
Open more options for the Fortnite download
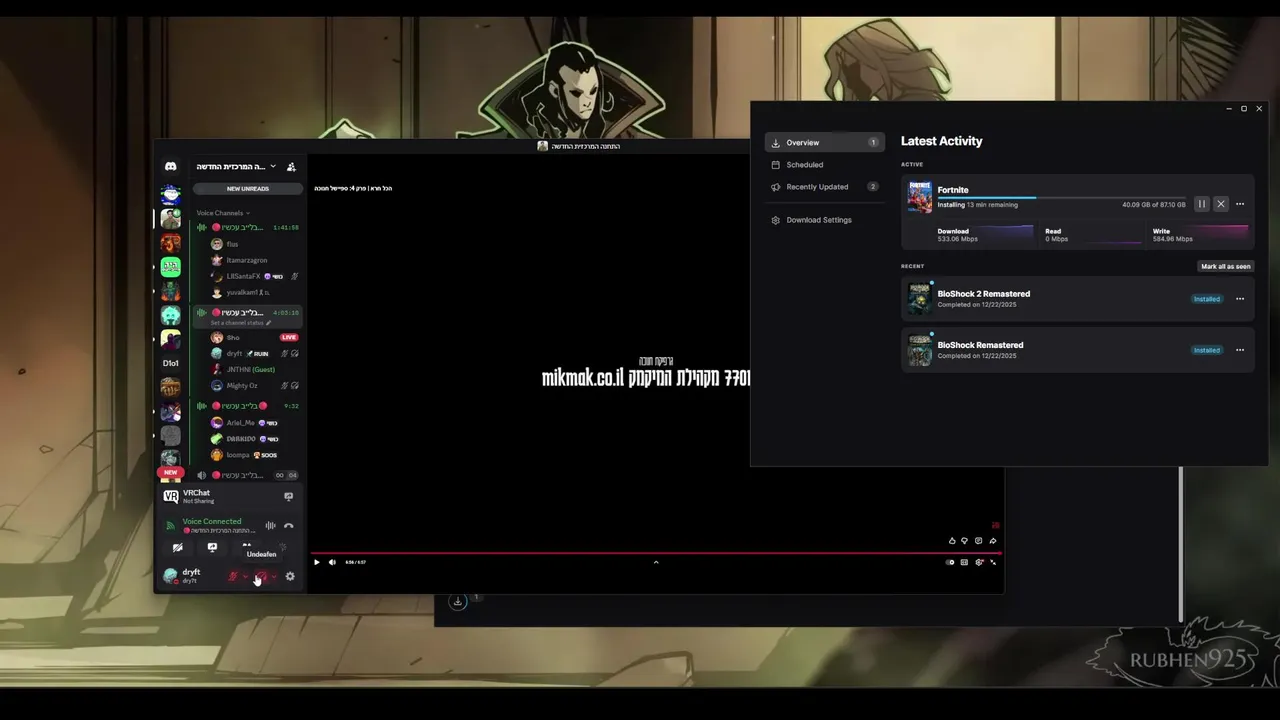[x=1240, y=204]
